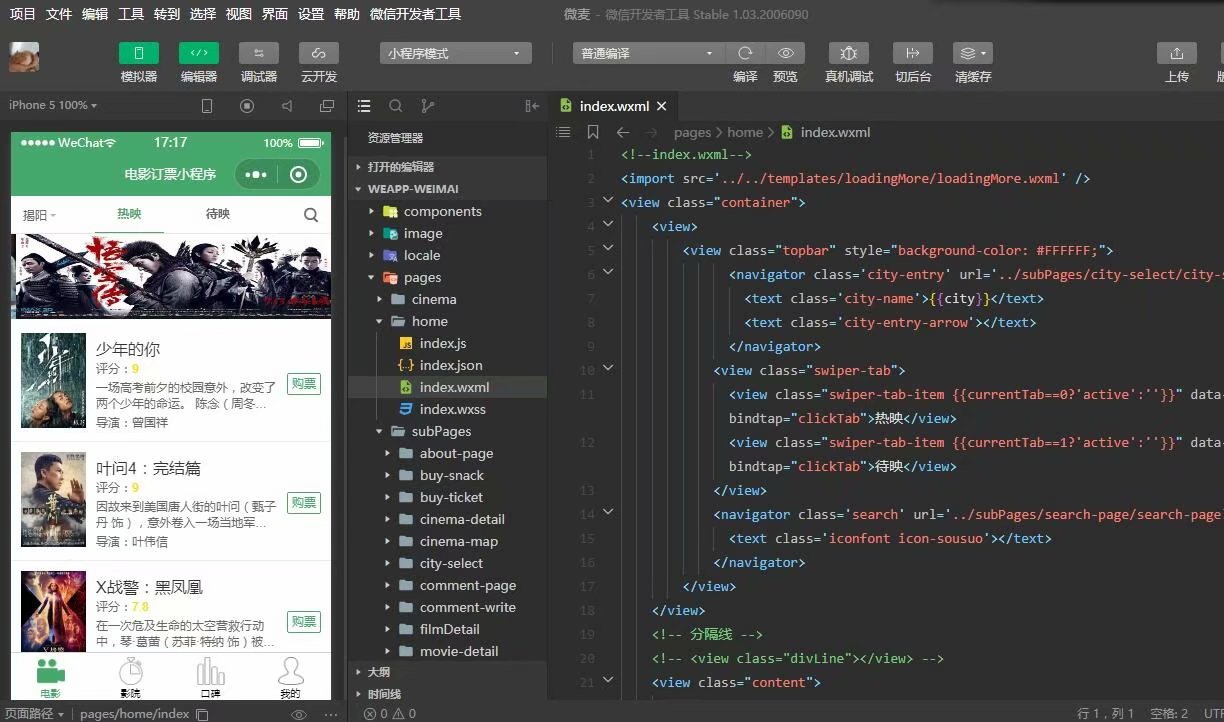Viewport: 1224px width, 722px height.
Task: Click the pages breadcrumb item
Action: click(x=692, y=132)
